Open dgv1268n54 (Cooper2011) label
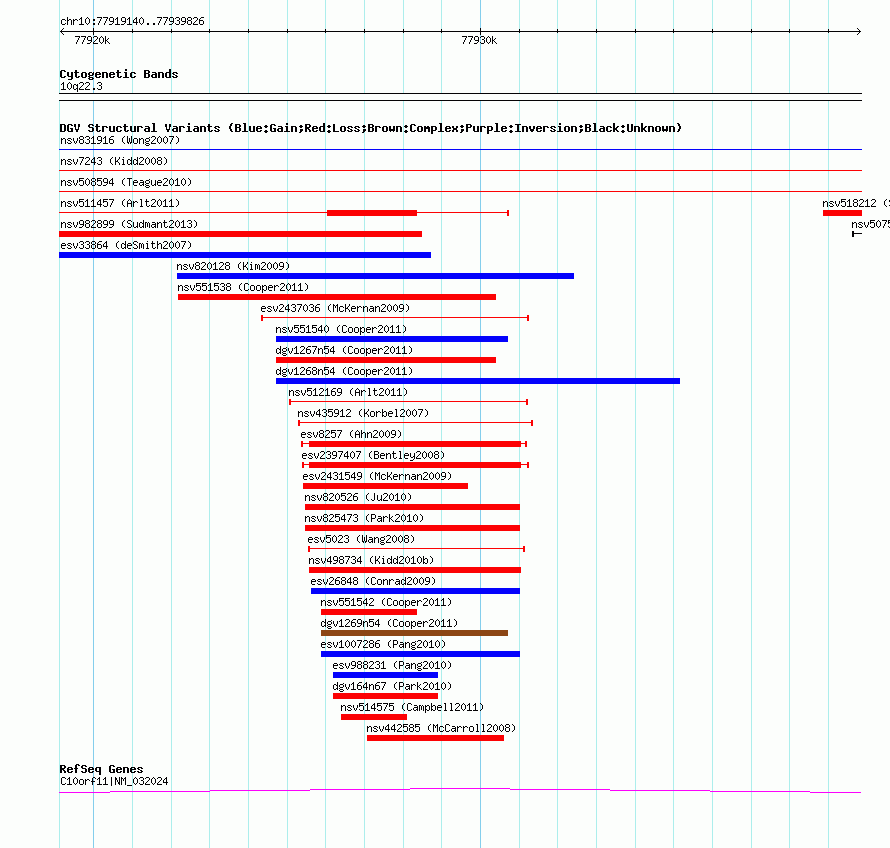This screenshot has width=890, height=848. 344,371
